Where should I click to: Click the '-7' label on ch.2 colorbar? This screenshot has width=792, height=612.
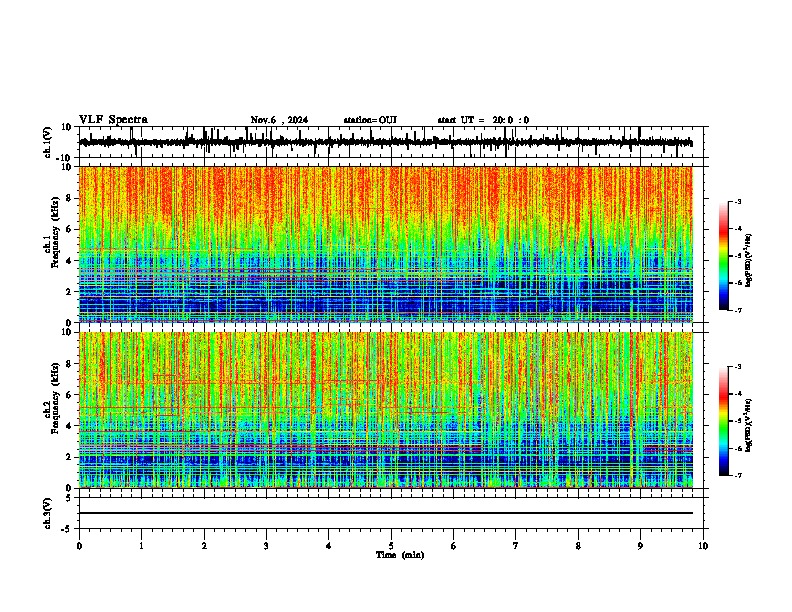(x=738, y=475)
